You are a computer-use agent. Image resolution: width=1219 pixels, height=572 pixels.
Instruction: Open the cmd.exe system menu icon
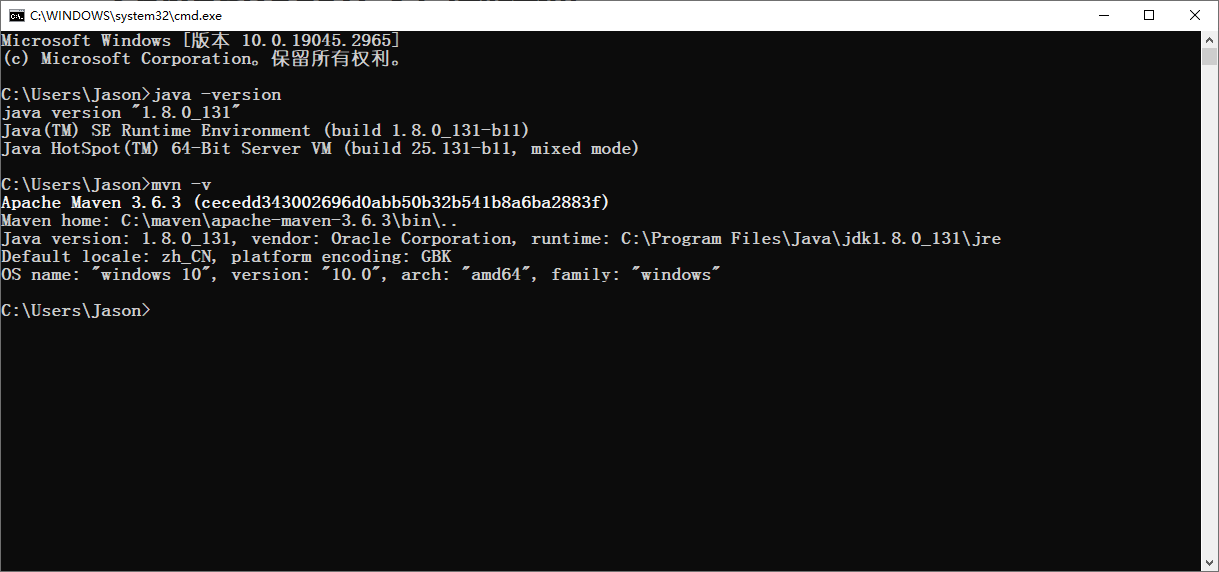[16, 15]
